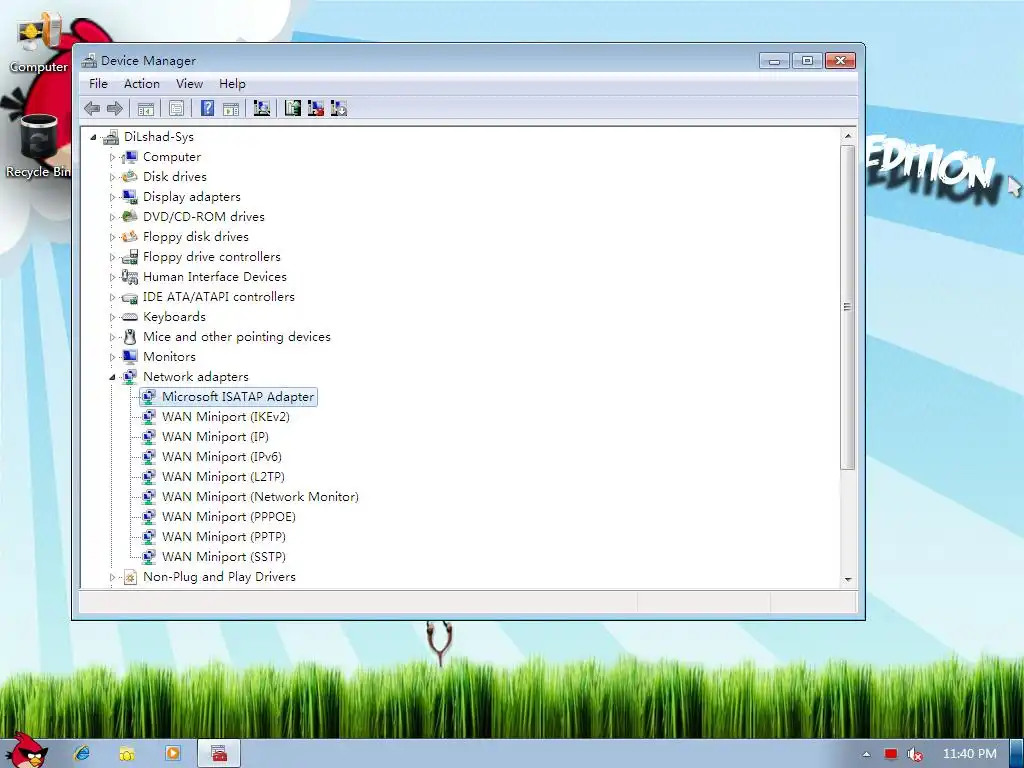
Task: Click the red Action Center flag tray icon
Action: pyautogui.click(x=891, y=754)
